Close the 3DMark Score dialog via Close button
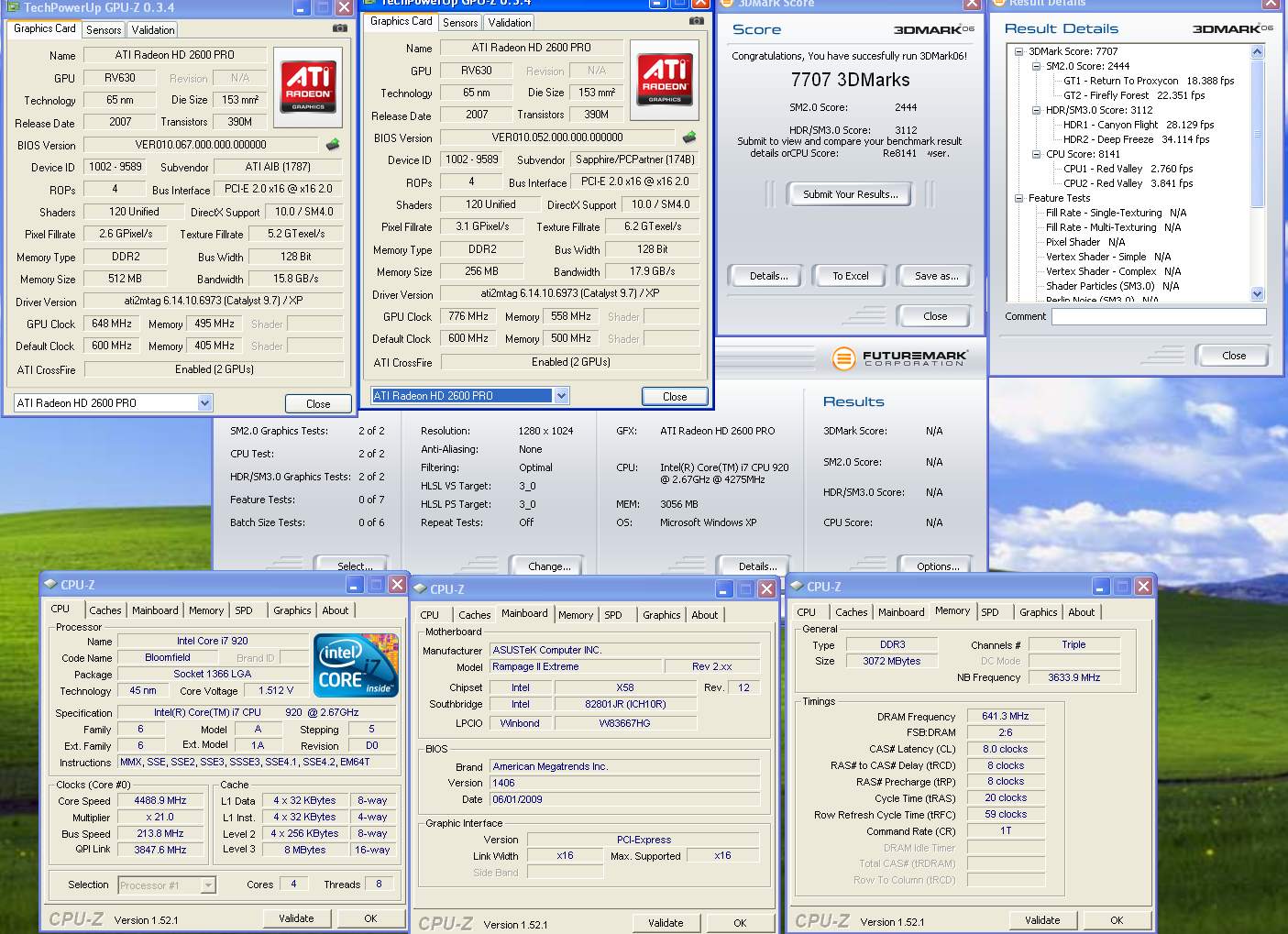The width and height of the screenshot is (1288, 934). click(x=935, y=316)
